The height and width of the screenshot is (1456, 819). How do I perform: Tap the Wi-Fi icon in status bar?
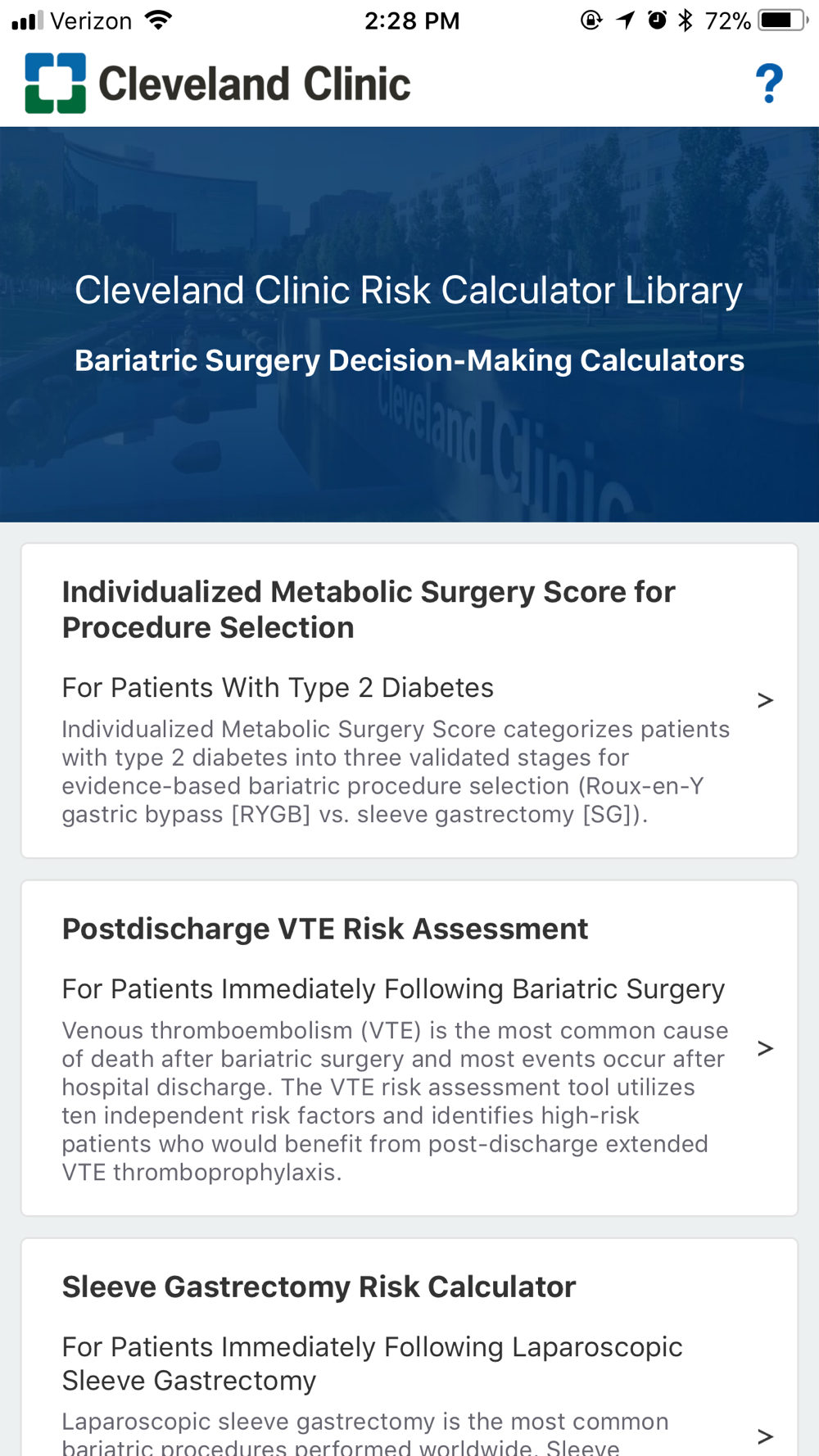click(158, 20)
